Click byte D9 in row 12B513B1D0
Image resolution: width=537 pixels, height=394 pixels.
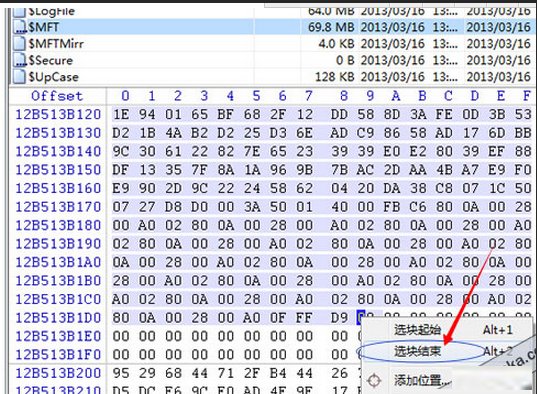[x=339, y=318]
